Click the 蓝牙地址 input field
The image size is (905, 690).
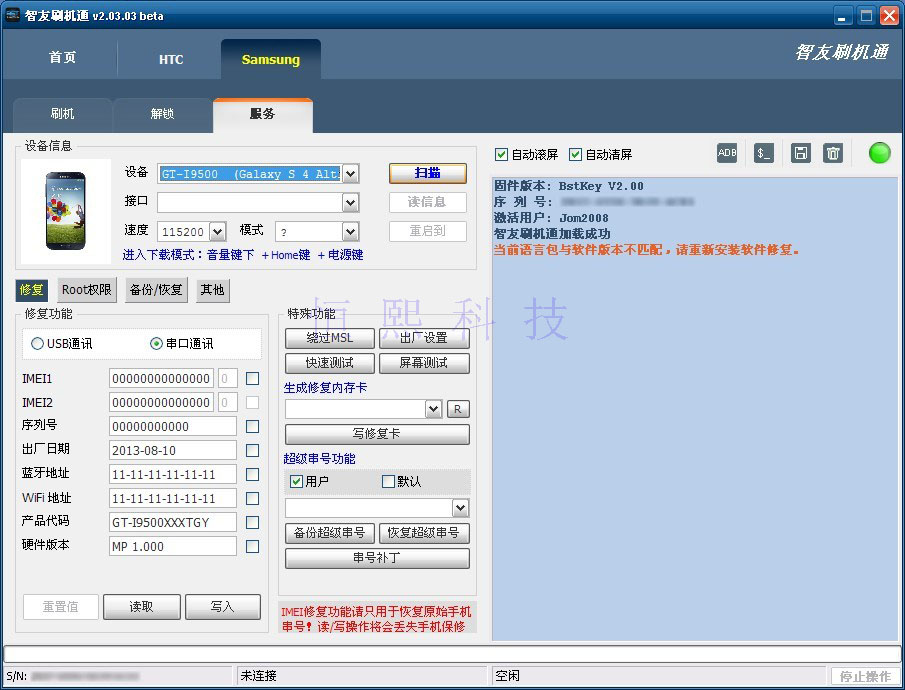point(173,475)
